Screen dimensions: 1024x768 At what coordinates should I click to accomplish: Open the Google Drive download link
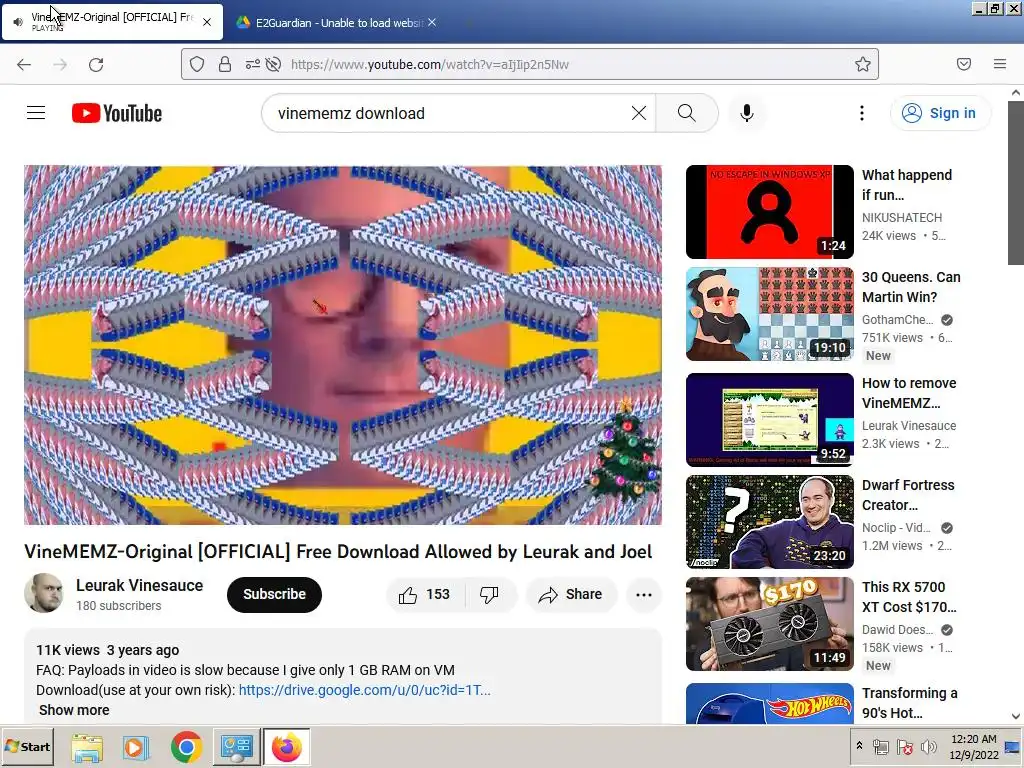[364, 690]
